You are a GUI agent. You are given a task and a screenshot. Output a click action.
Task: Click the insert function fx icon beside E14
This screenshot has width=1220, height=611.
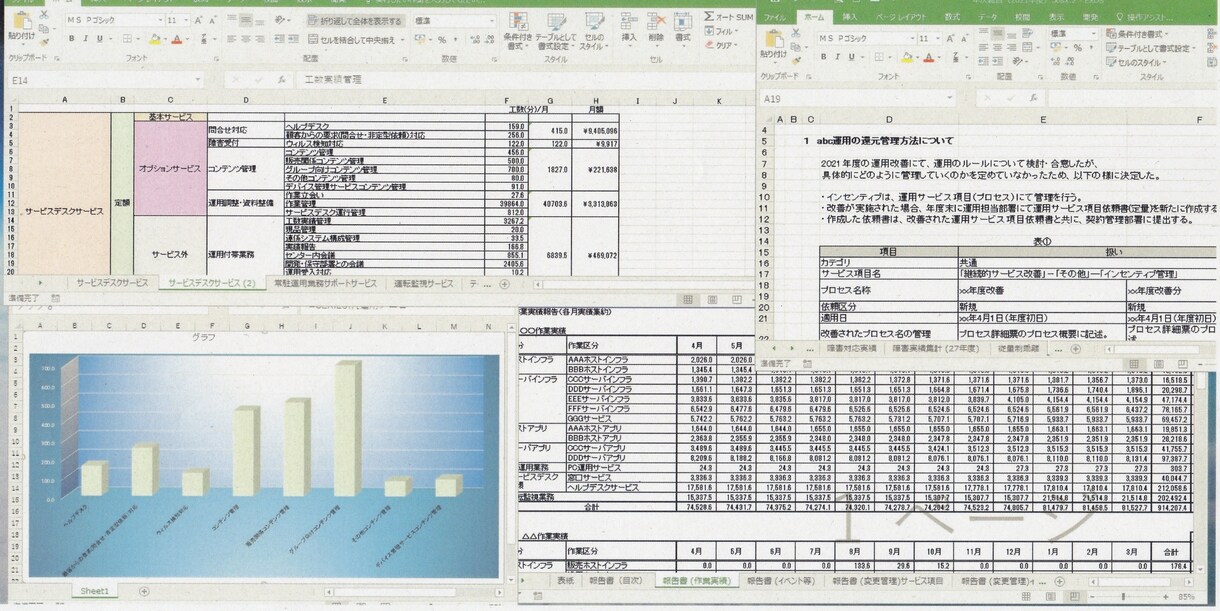(282, 79)
